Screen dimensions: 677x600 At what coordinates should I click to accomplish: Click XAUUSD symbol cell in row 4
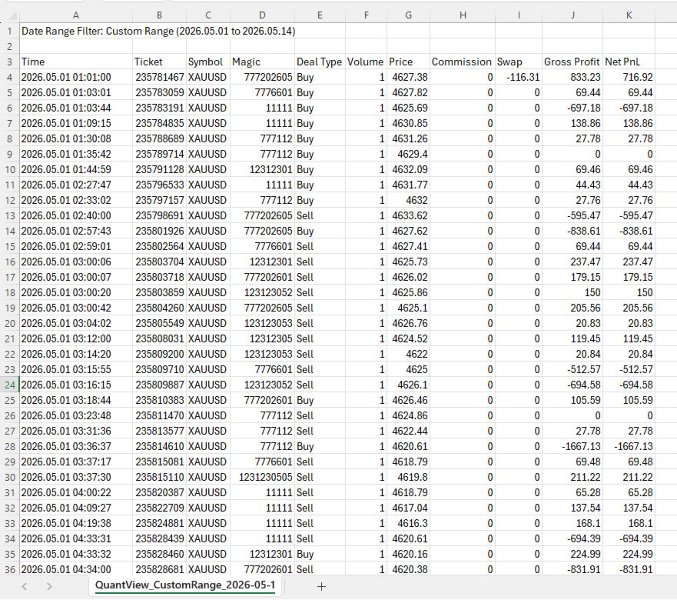point(208,77)
